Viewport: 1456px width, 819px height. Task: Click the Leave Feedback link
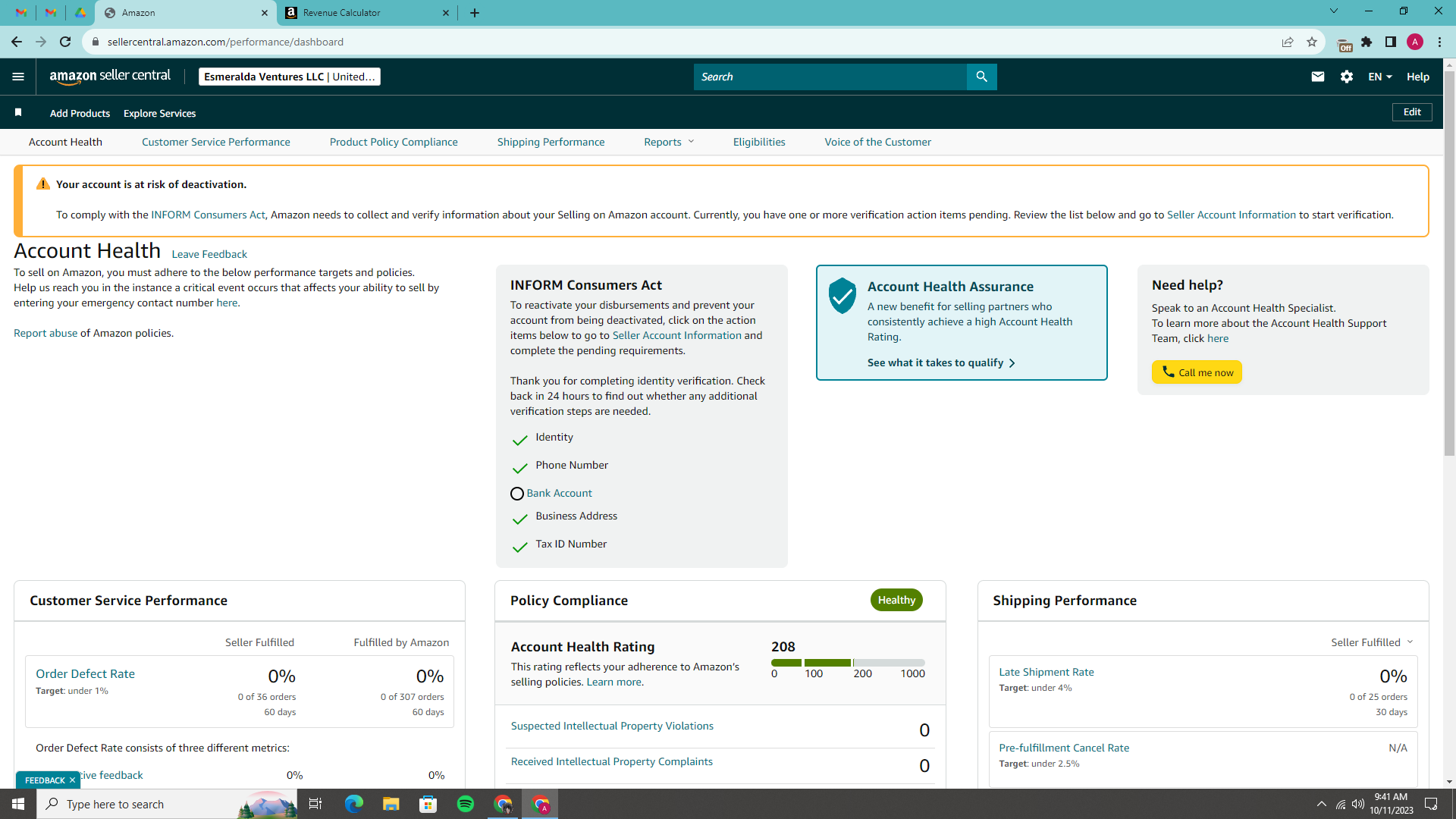[x=209, y=254]
